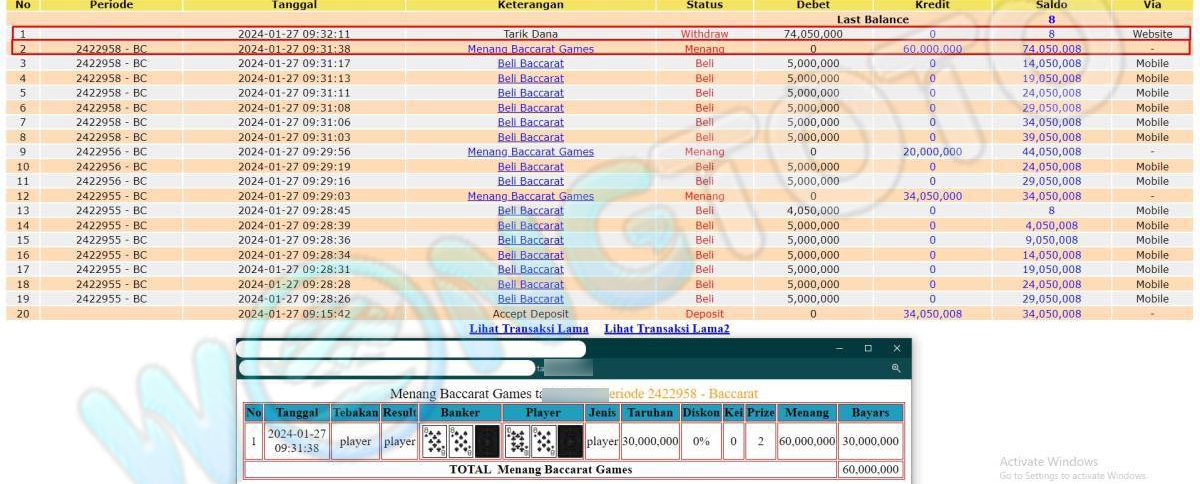Minimize the Baccarat result popup window
The height and width of the screenshot is (484, 1200).
(839, 348)
